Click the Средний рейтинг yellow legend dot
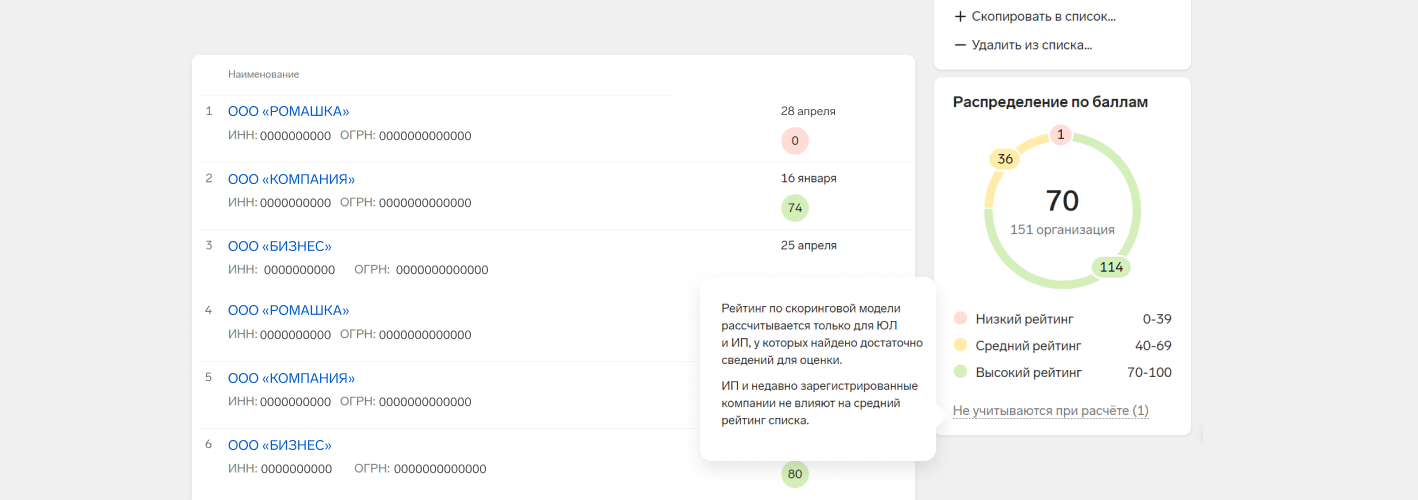This screenshot has height=500, width=1418. (x=960, y=346)
